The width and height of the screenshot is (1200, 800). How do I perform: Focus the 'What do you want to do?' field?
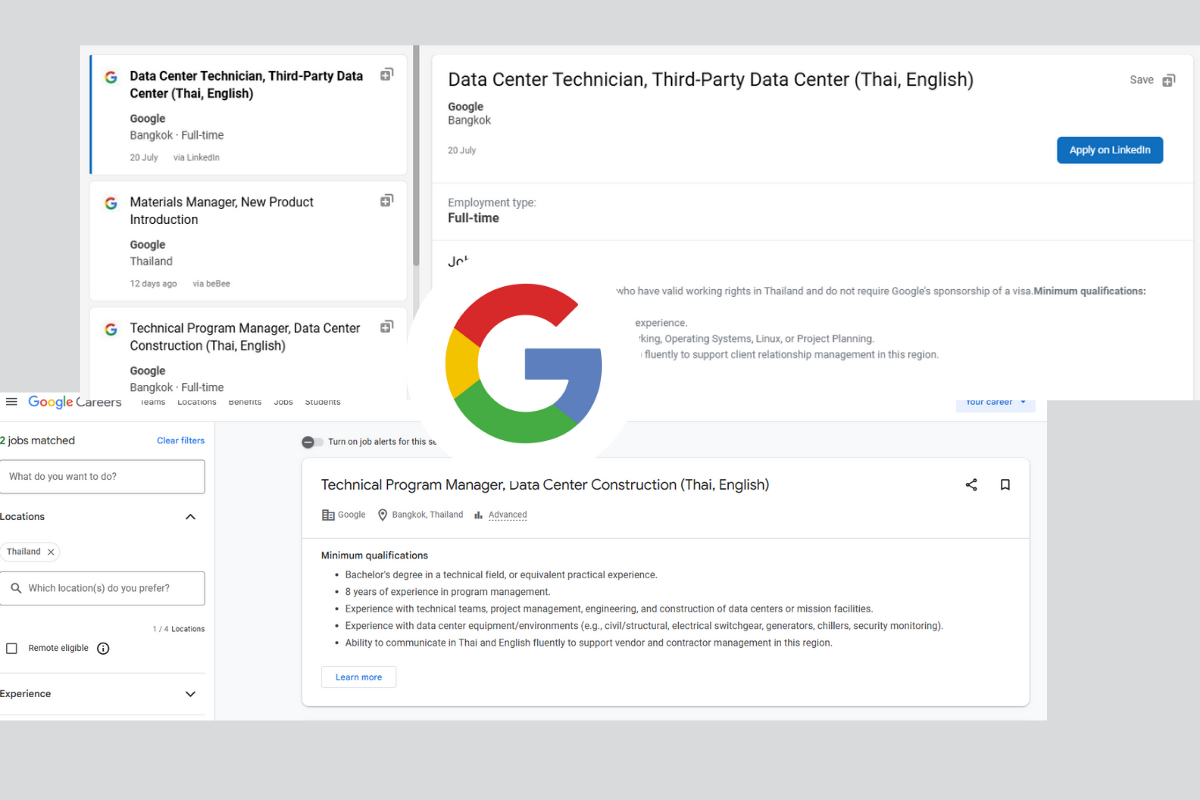[102, 476]
